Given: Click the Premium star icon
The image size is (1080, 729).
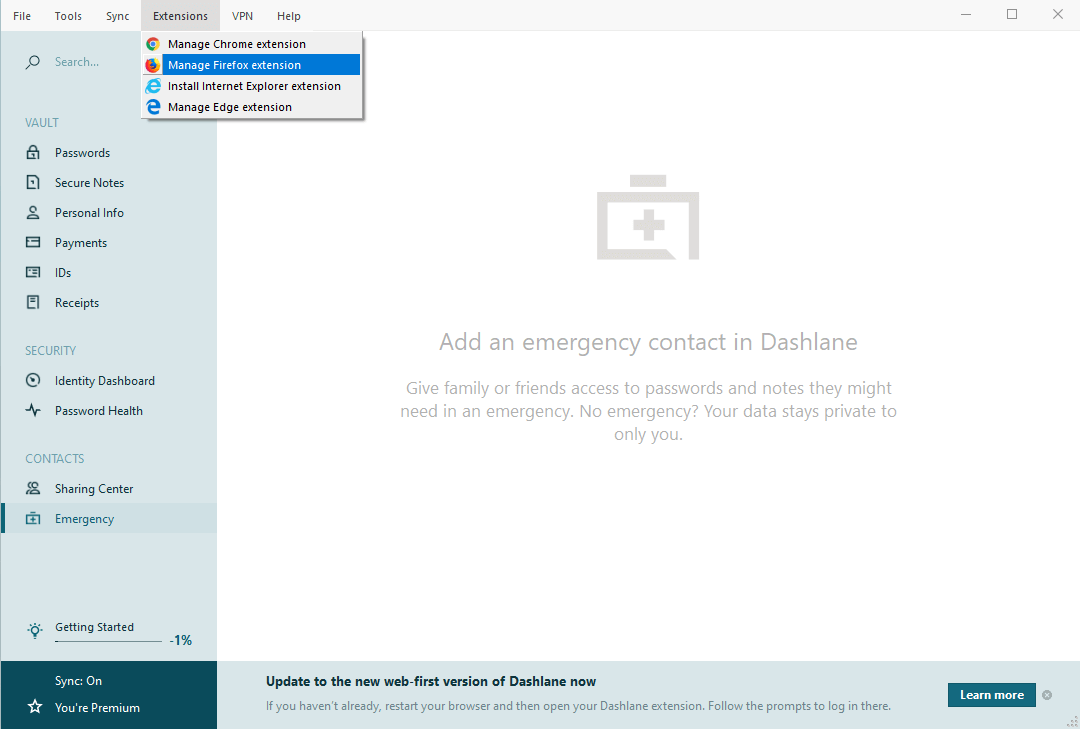Looking at the screenshot, I should 34,706.
